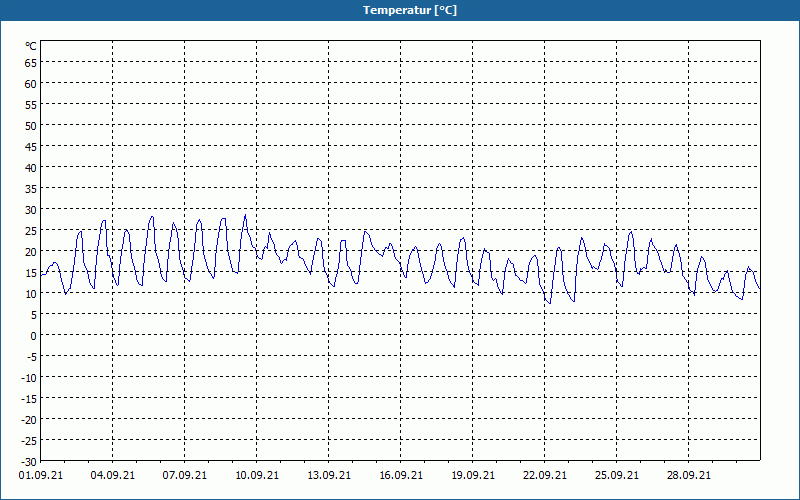Select the 50 label on temperature axis
The image size is (800, 500).
coord(30,125)
